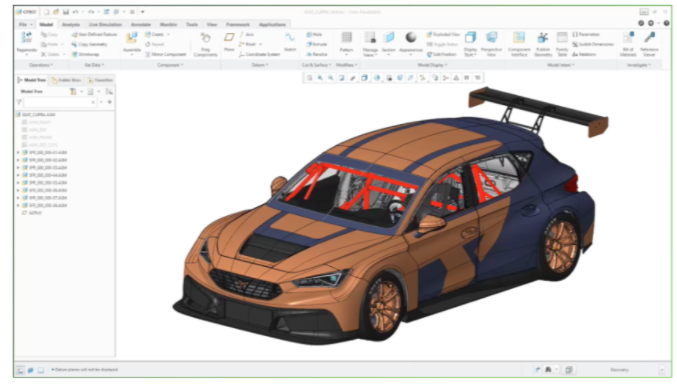Open the Operations group dropdown
Image resolution: width=677 pixels, height=385 pixels.
click(41, 65)
